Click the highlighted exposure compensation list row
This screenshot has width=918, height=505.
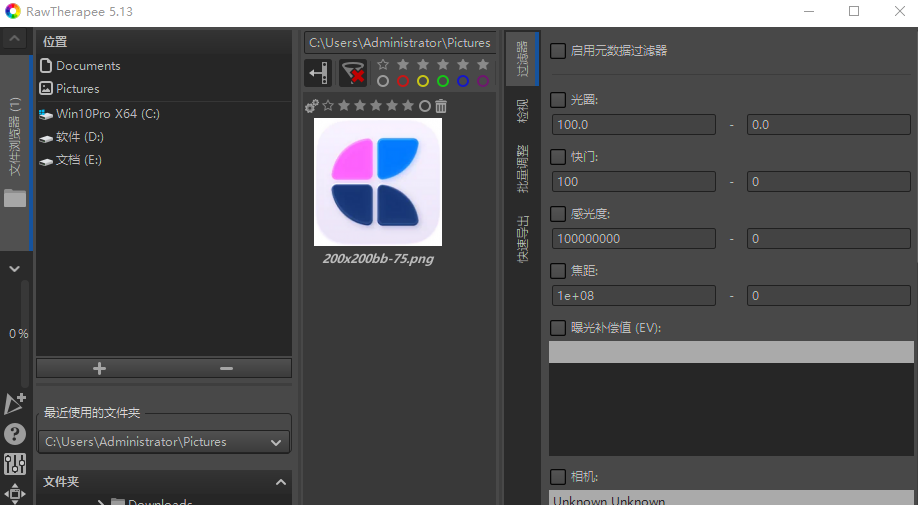pyautogui.click(x=731, y=352)
